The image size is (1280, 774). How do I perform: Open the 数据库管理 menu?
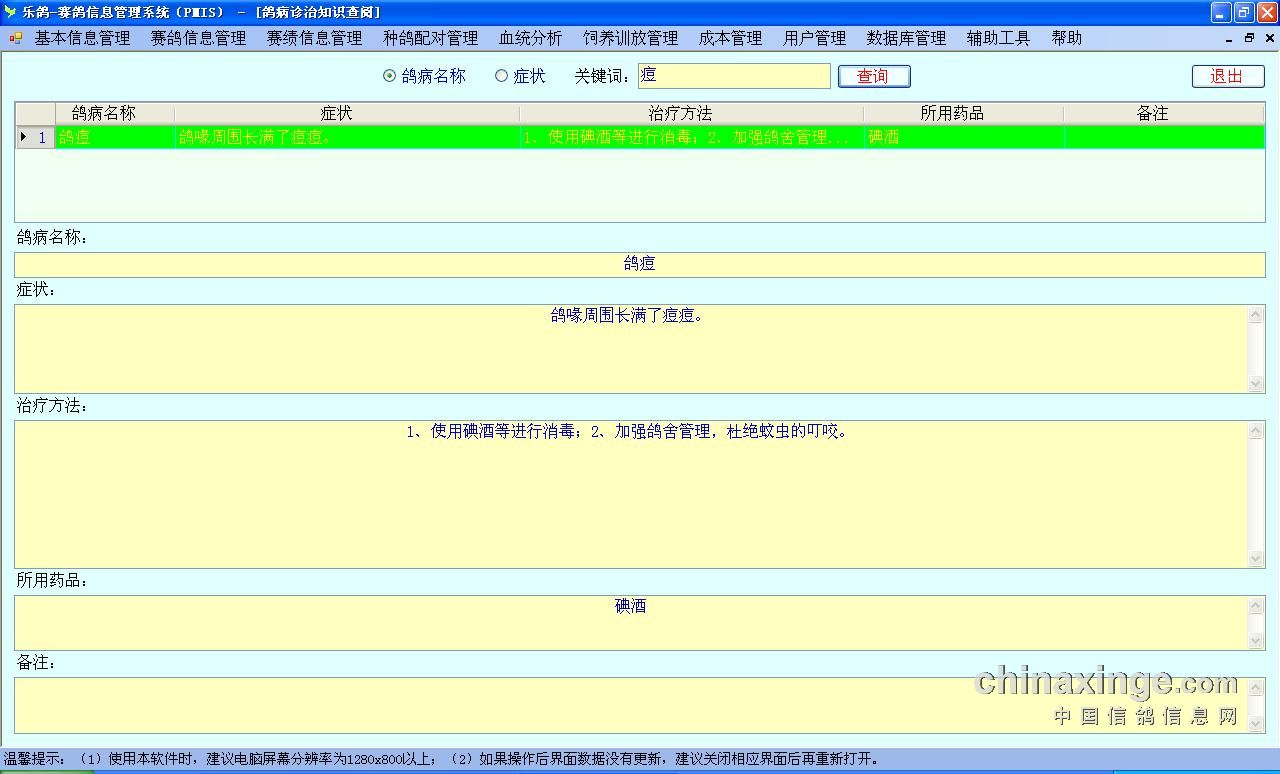pos(906,38)
